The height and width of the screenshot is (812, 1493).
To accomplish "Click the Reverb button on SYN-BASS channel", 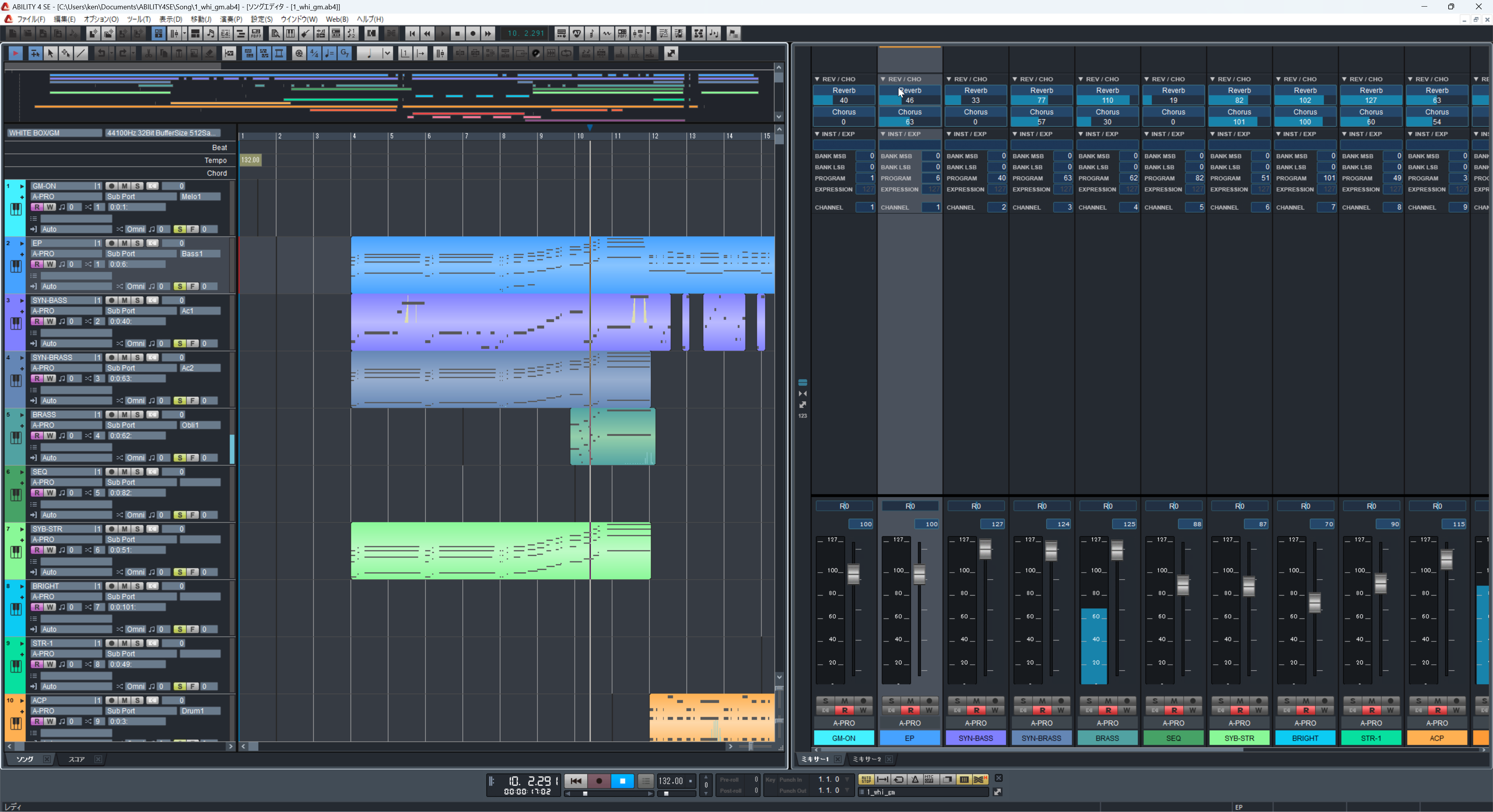I will tap(976, 91).
